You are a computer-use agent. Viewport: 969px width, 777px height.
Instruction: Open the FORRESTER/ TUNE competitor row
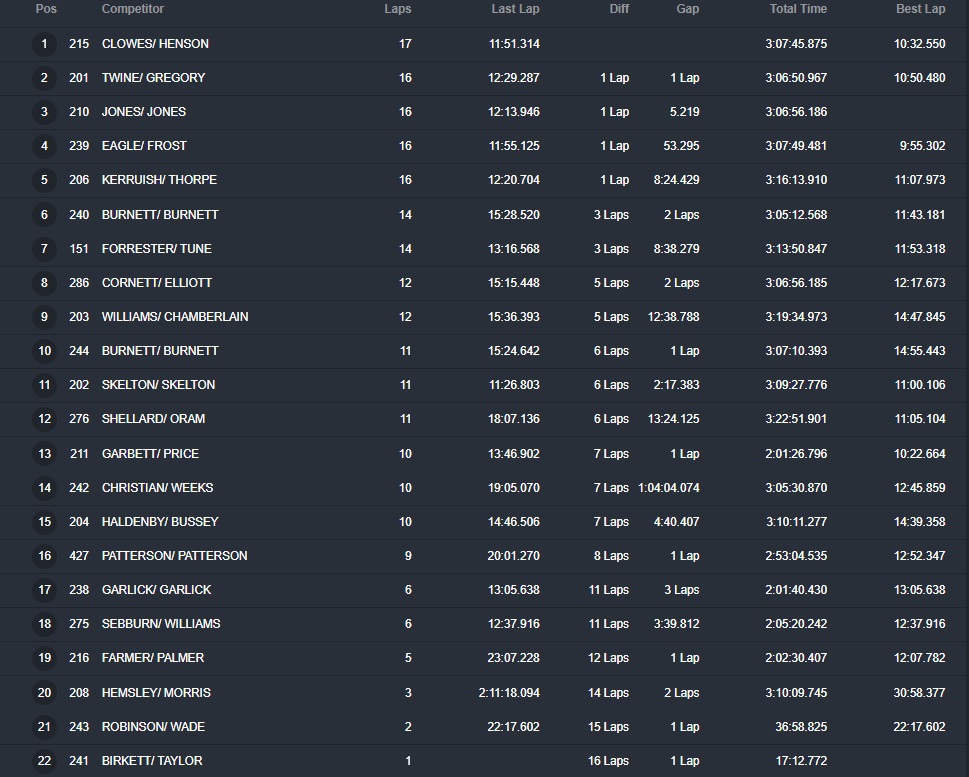click(156, 249)
